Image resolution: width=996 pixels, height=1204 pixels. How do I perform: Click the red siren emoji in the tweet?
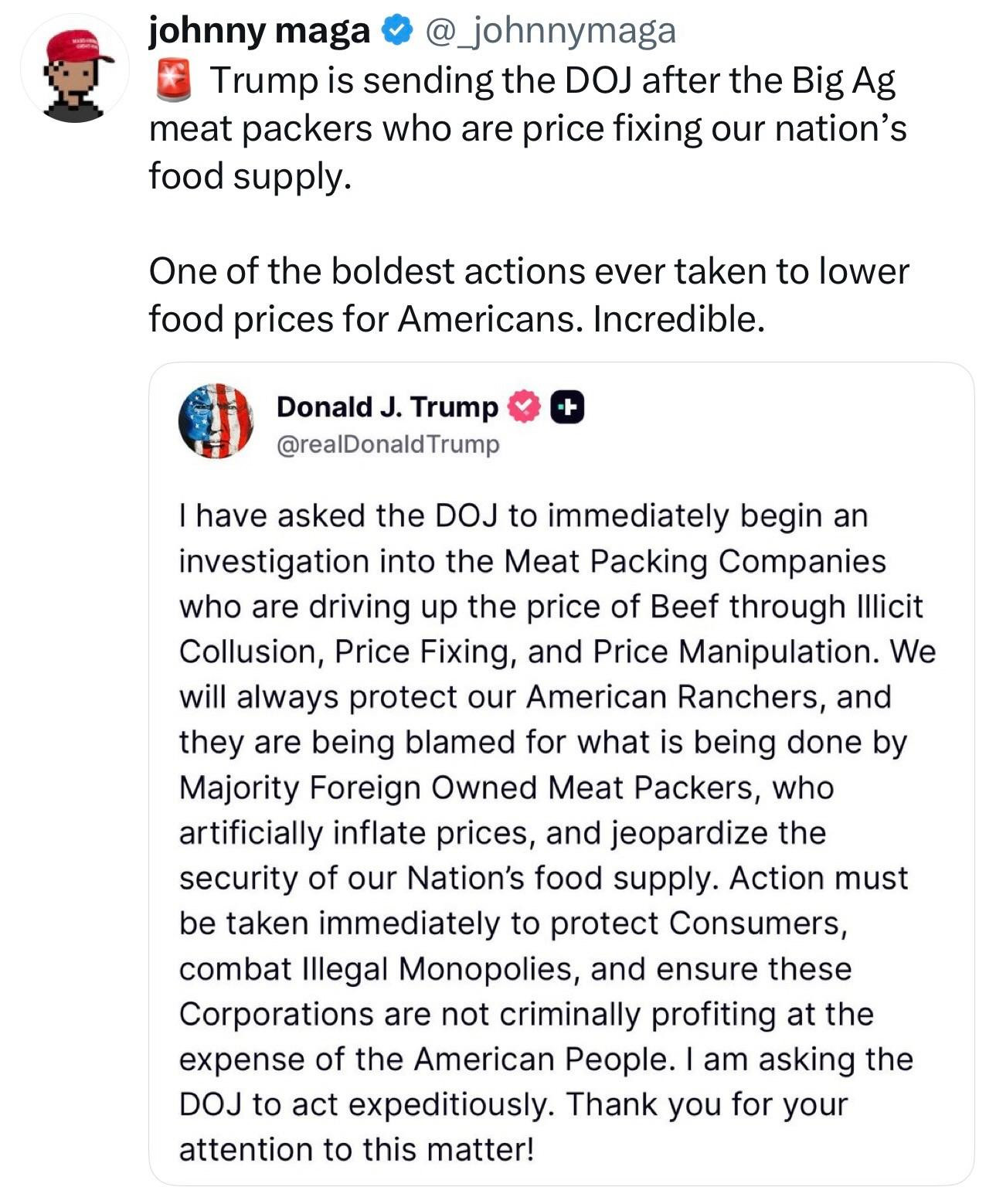click(173, 82)
